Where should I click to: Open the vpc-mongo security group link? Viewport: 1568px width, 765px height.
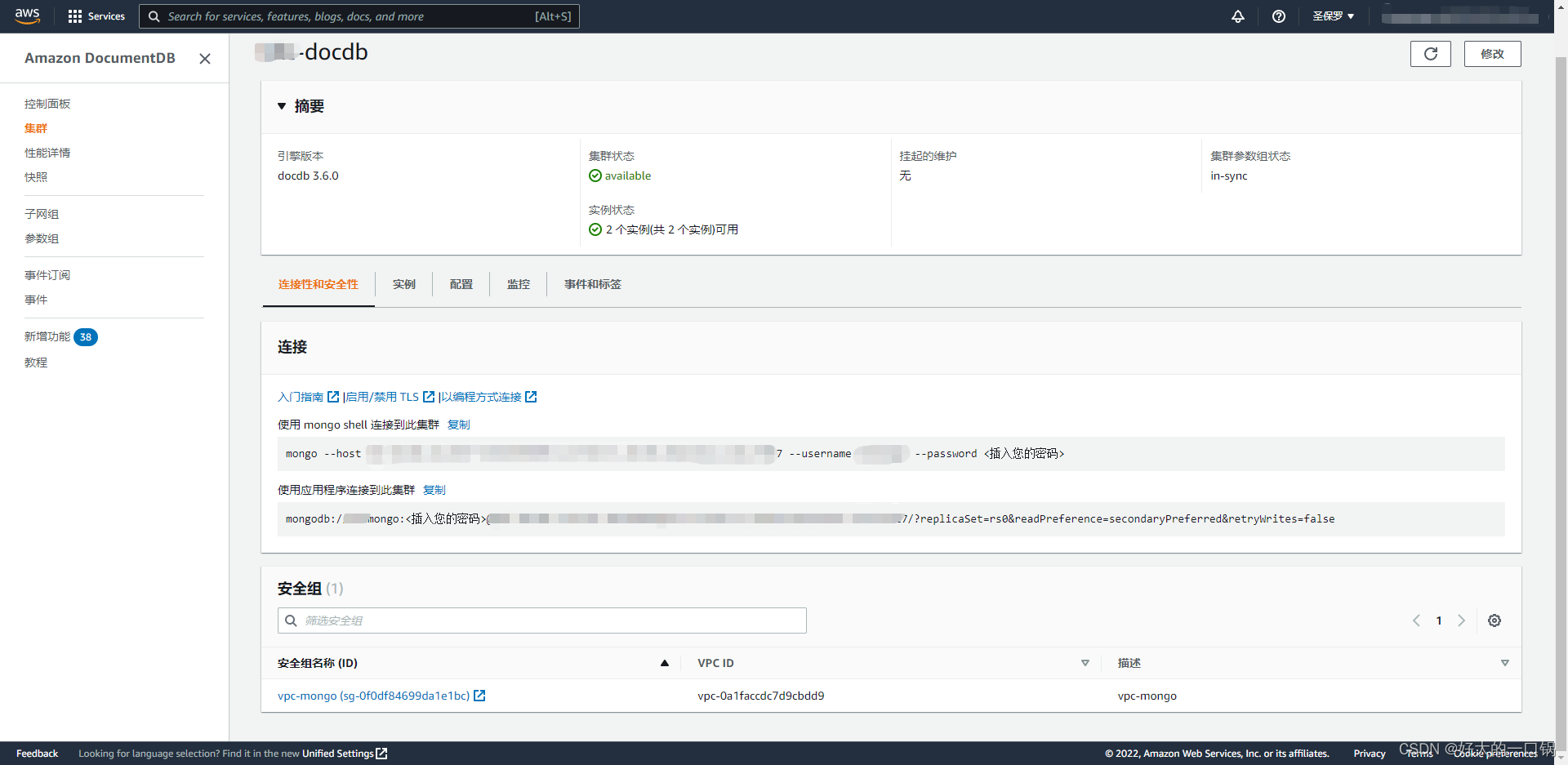[x=374, y=696]
